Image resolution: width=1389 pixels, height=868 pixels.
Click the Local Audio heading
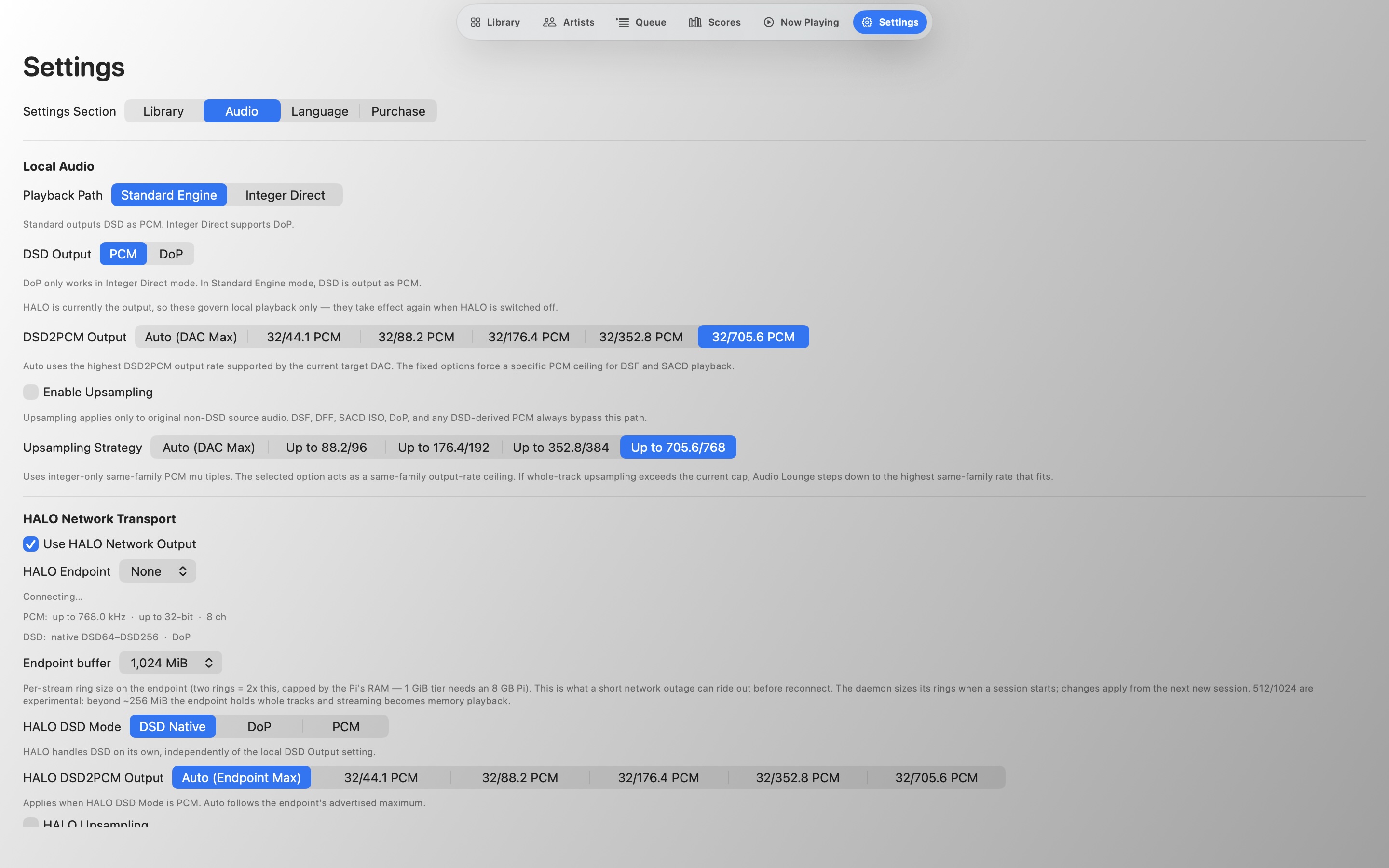(58, 166)
